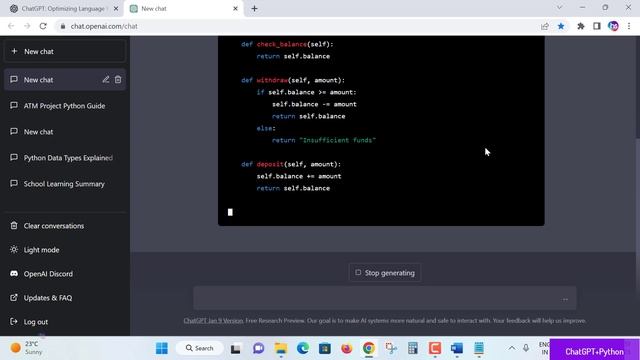Click the pencil edit icon on the selected New chat
Screen dimensions: 640x360
(106, 80)
